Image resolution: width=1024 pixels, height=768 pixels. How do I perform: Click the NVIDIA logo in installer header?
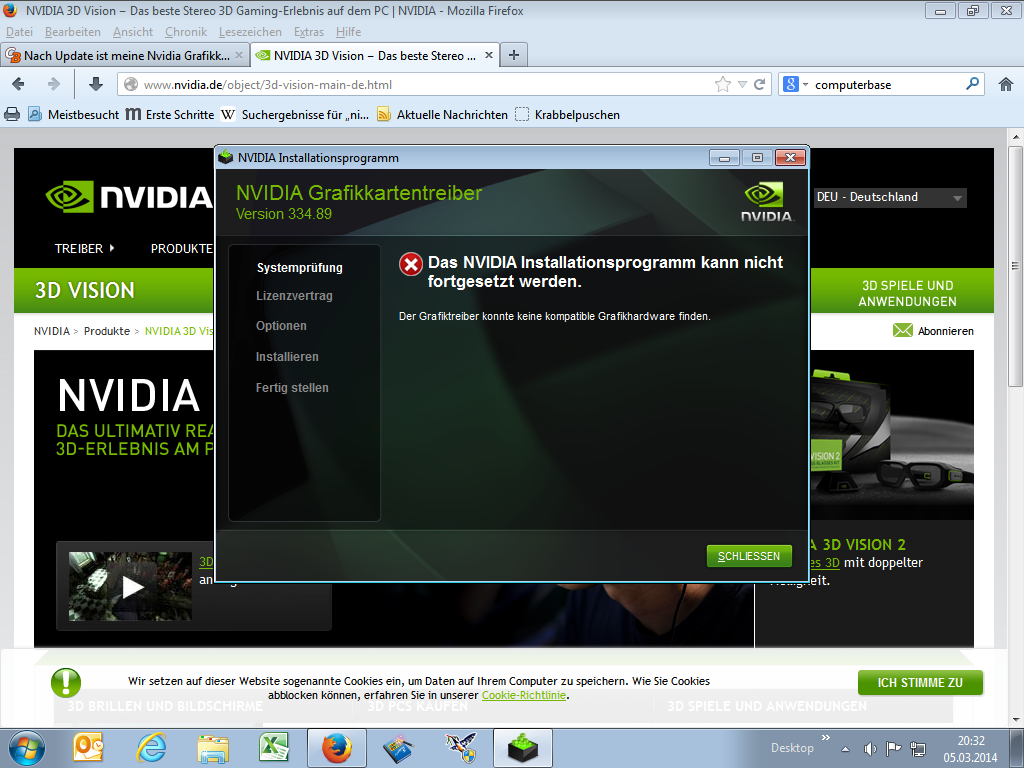tap(767, 202)
